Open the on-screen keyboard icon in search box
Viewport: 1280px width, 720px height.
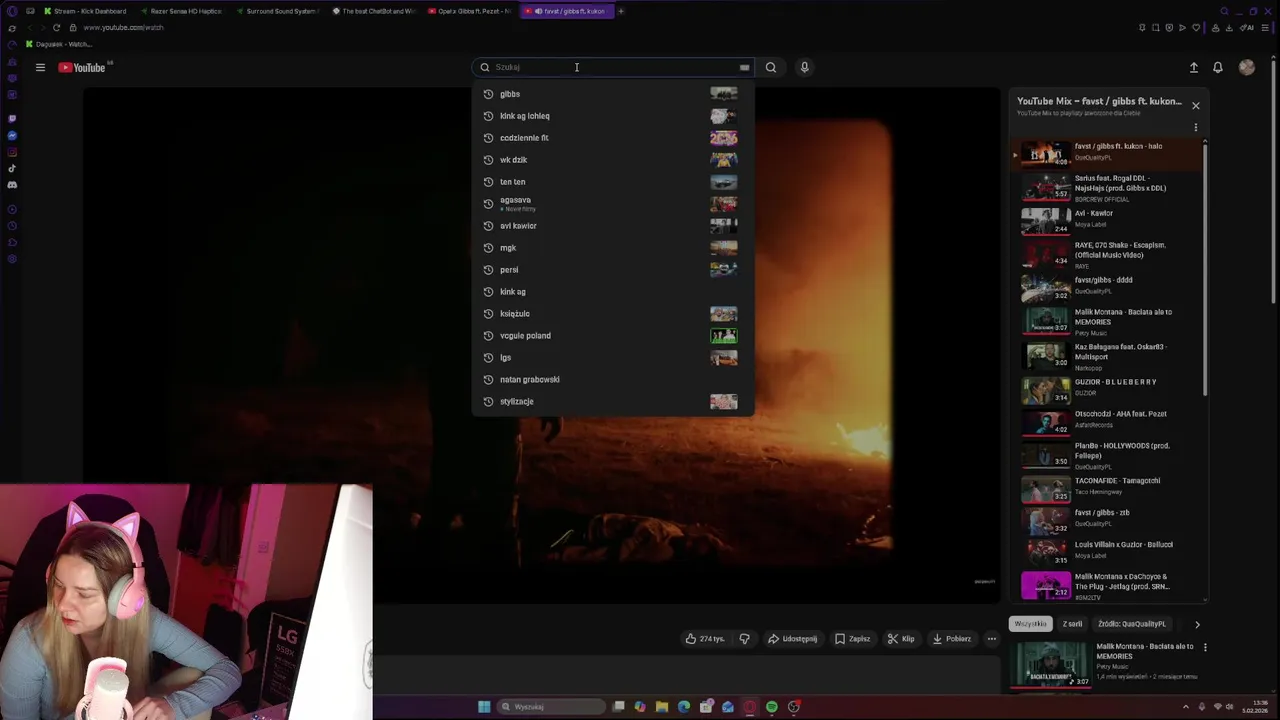pyautogui.click(x=744, y=67)
